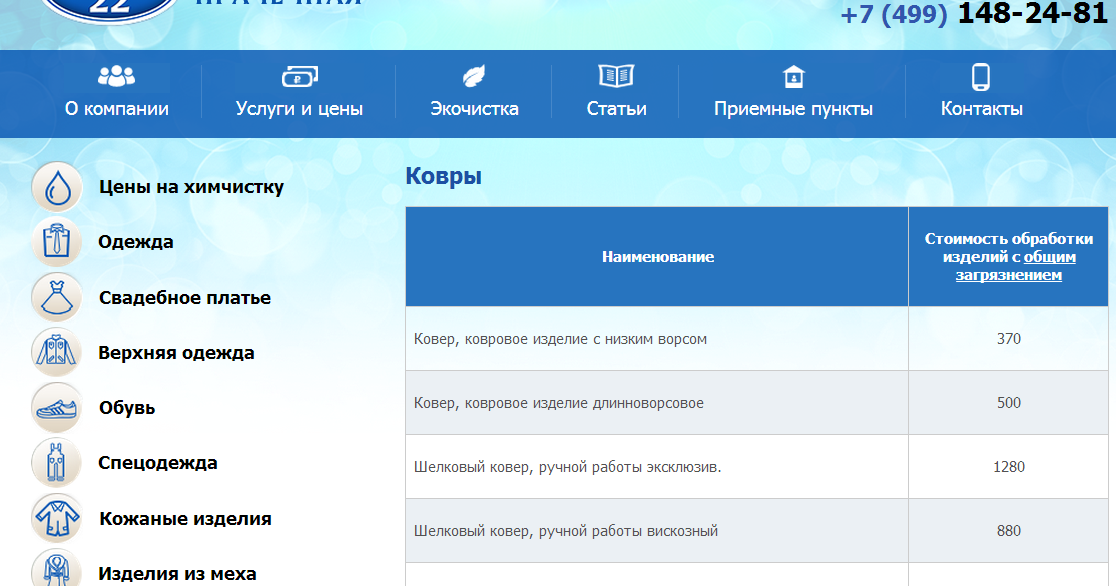This screenshot has height=586, width=1116.
Task: Click the shirt and tie icon for Одежда
Action: click(x=57, y=242)
